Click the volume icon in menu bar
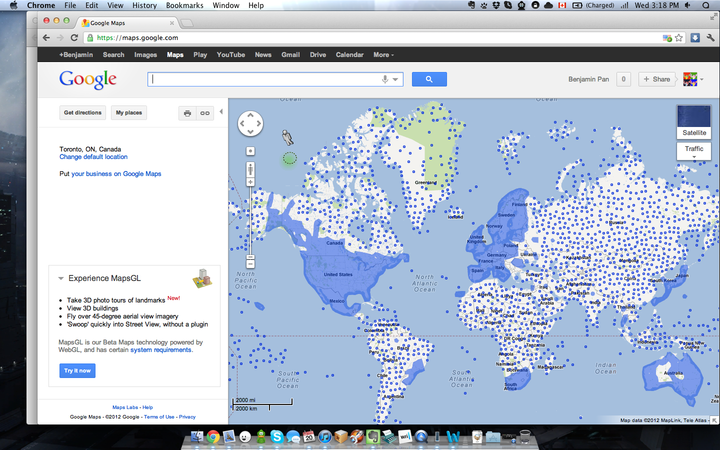The image size is (720, 450). 688,5
